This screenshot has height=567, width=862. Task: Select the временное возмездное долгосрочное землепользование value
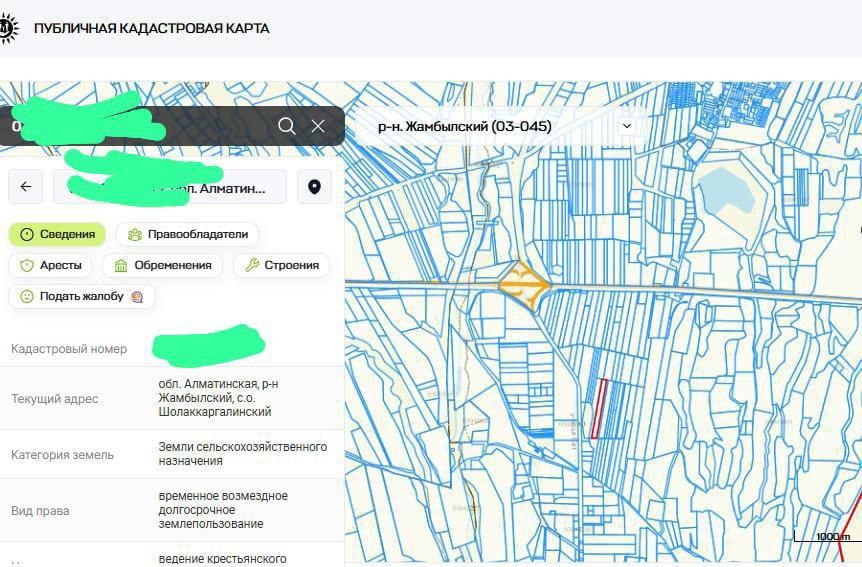click(223, 510)
